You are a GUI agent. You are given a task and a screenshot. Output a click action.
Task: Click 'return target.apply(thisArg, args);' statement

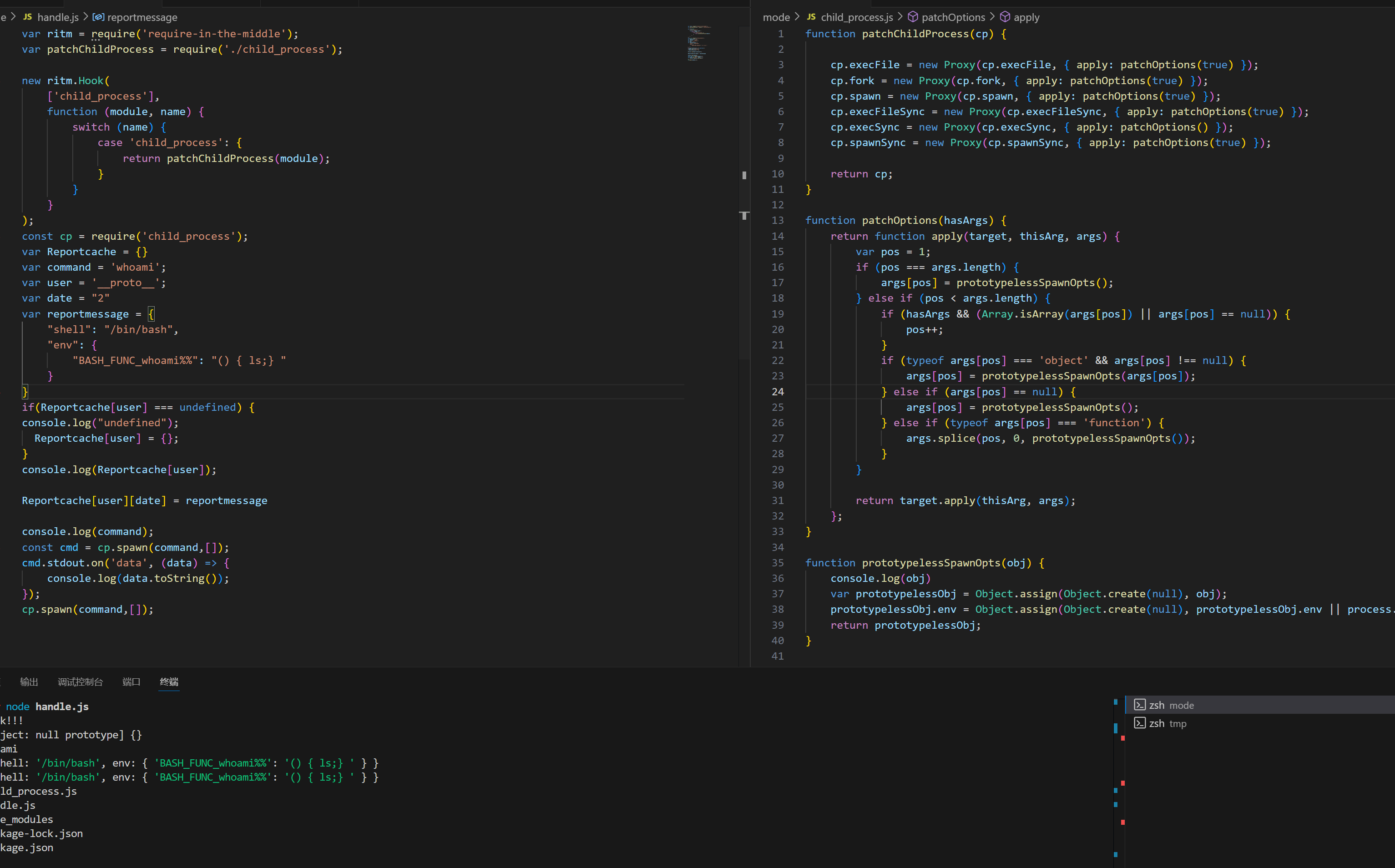[965, 500]
